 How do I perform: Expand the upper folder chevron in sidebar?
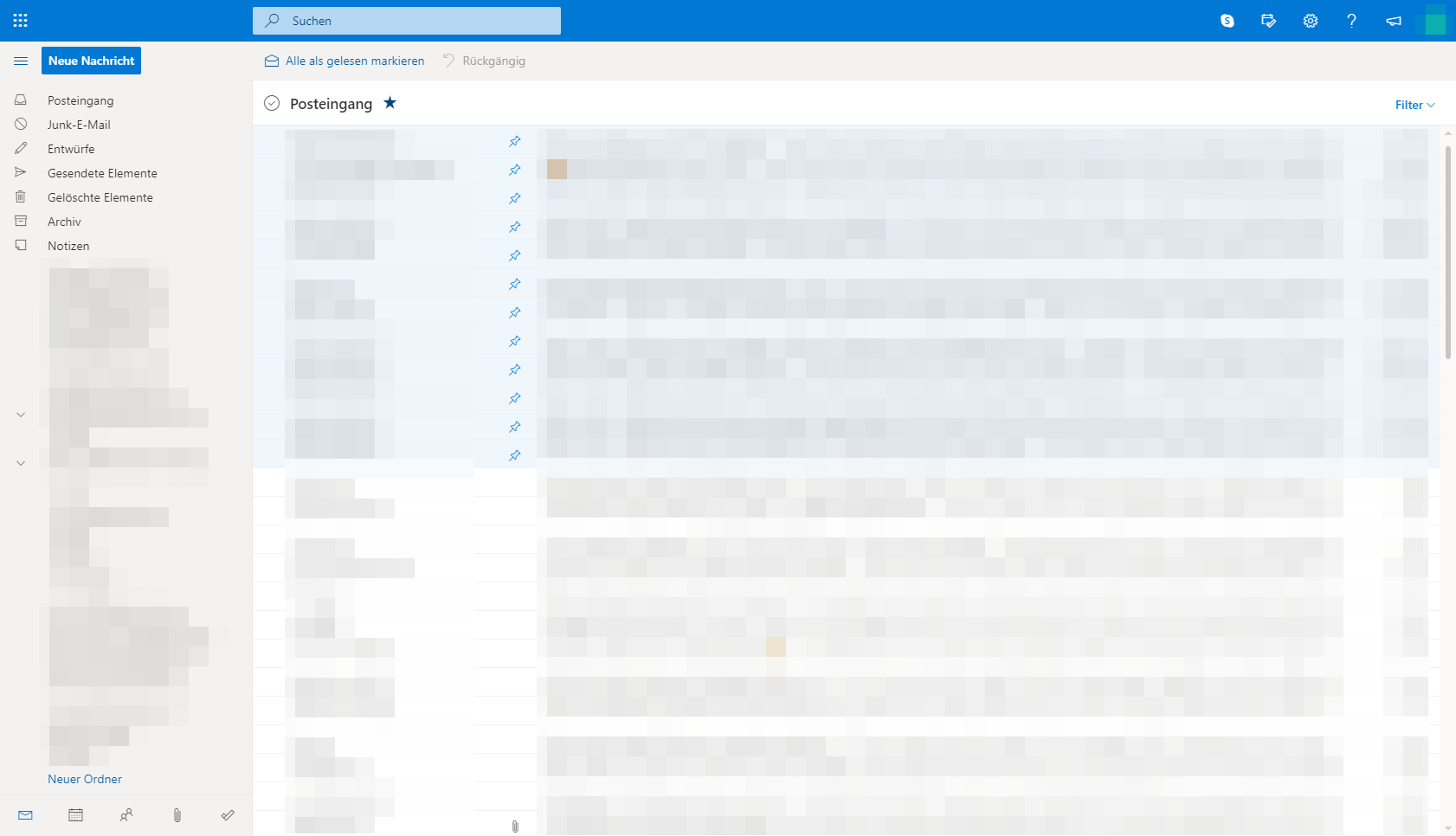[20, 415]
